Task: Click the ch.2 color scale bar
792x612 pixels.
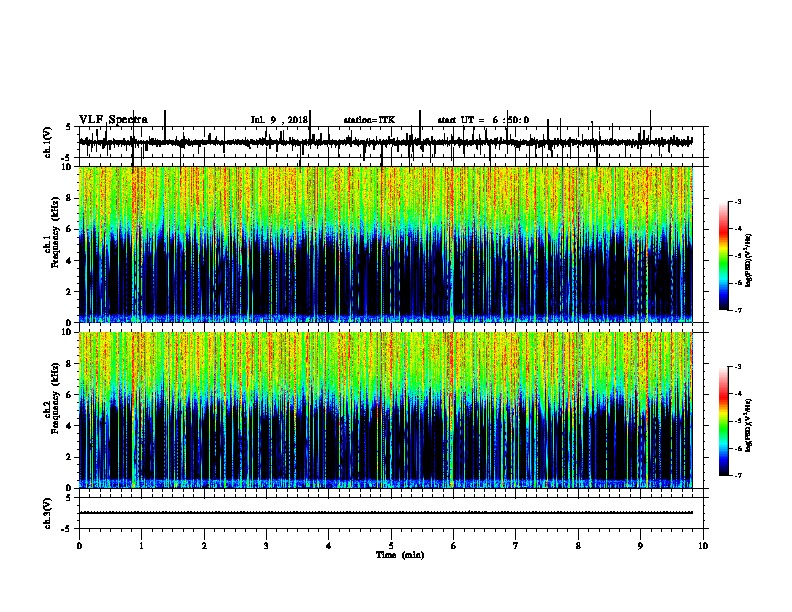Action: pyautogui.click(x=723, y=421)
